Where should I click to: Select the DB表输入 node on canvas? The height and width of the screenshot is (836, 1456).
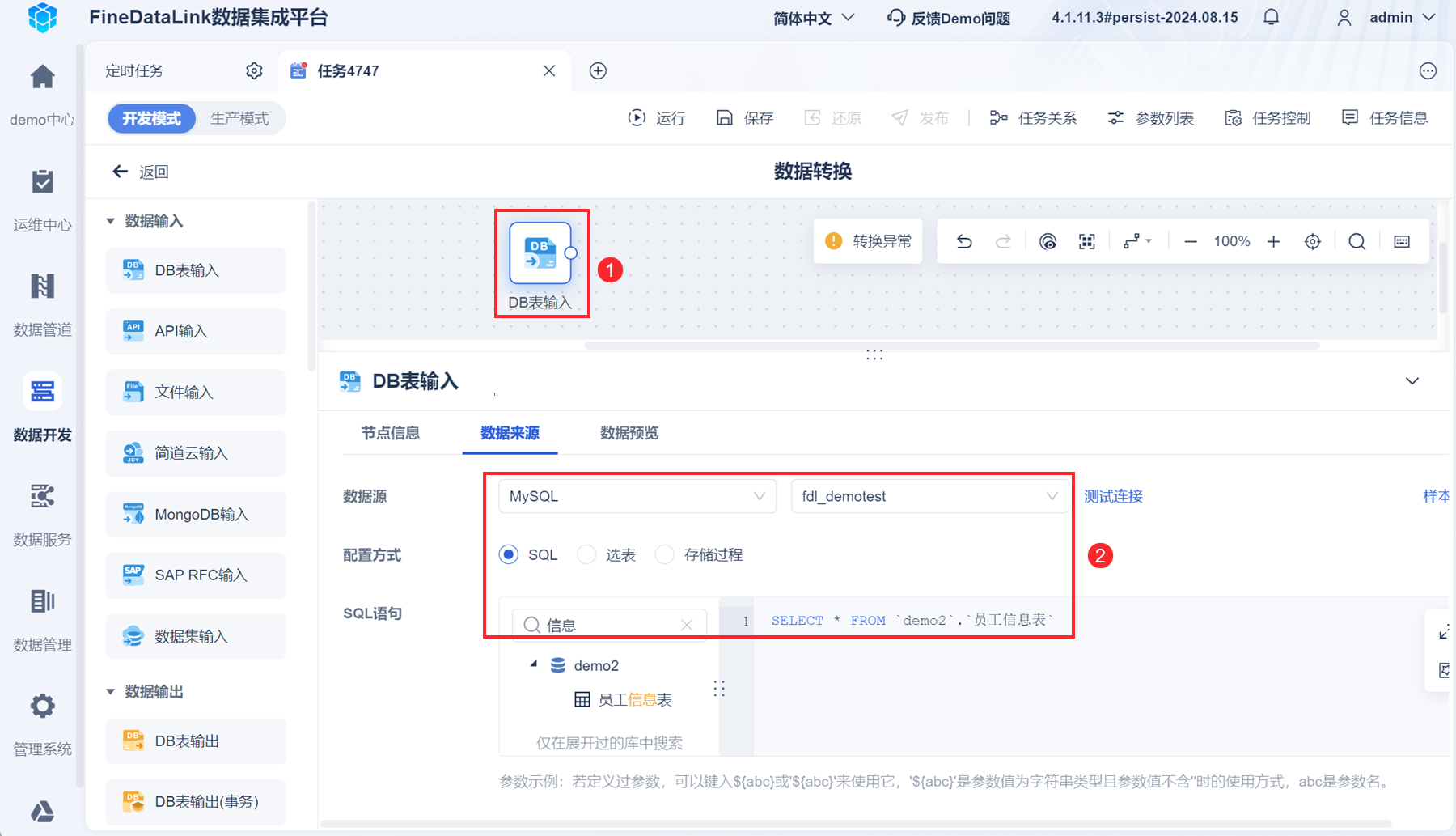[540, 253]
